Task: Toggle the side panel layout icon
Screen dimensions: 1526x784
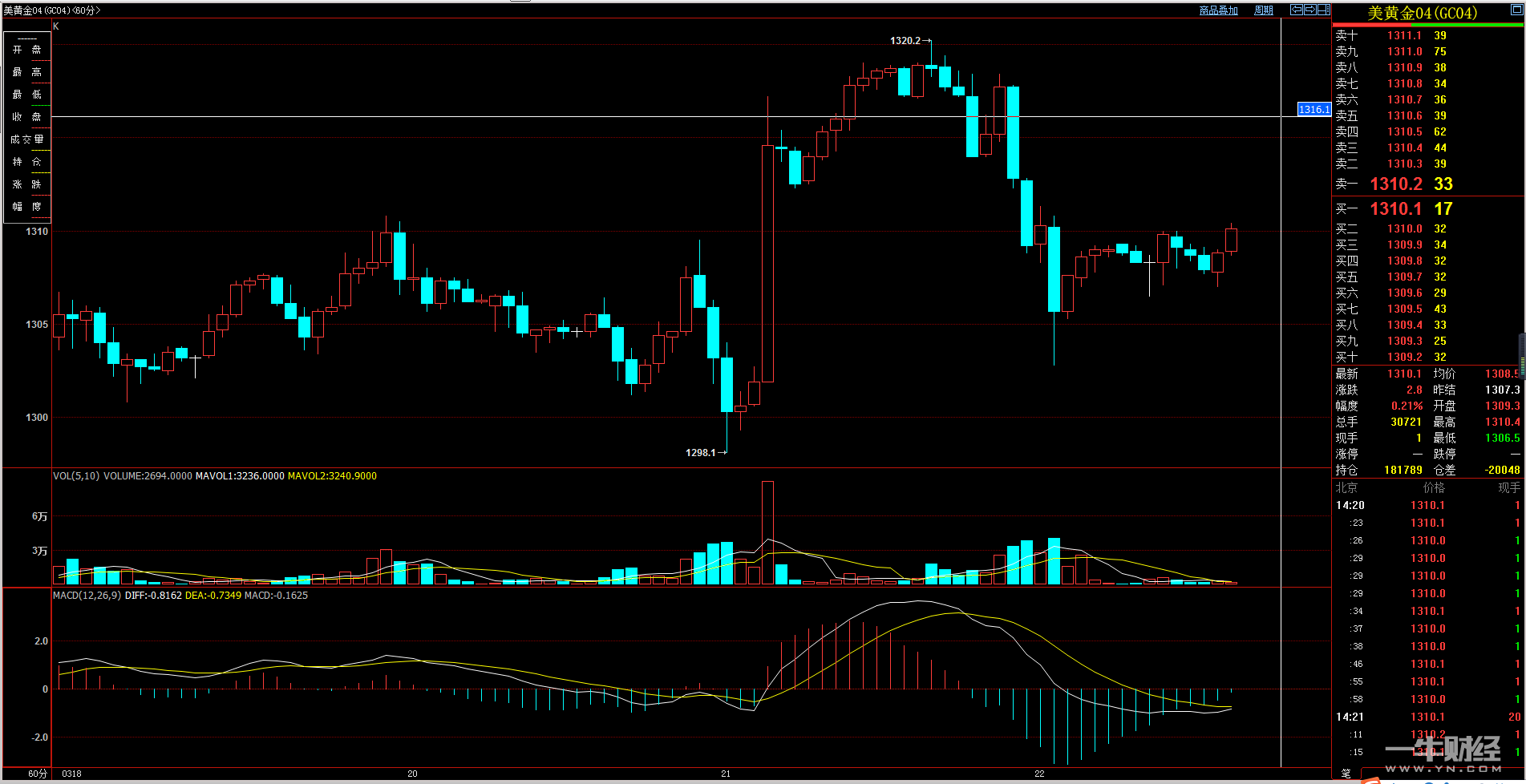Action: (1323, 10)
